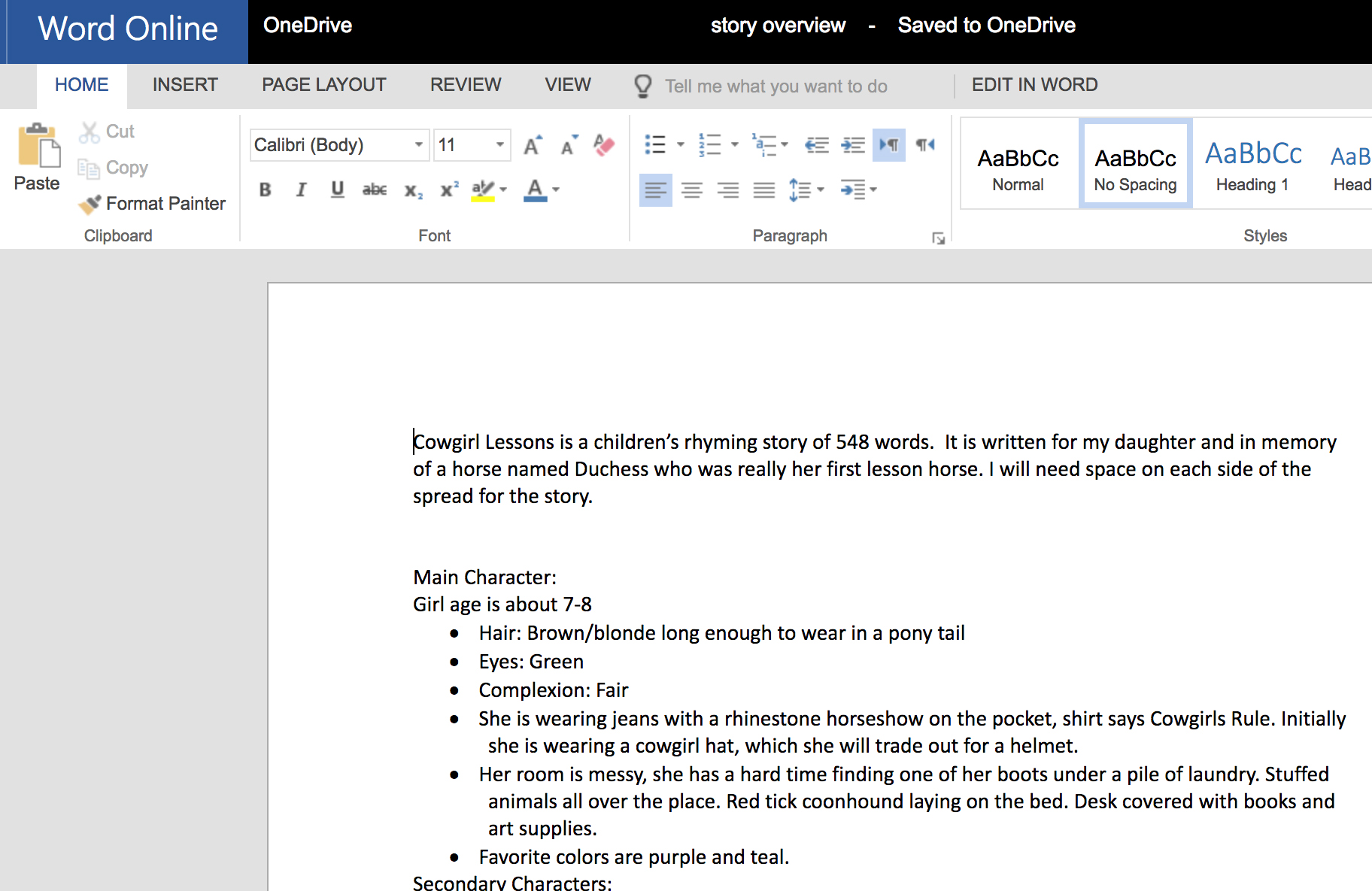Image resolution: width=1372 pixels, height=891 pixels.
Task: Open Paragraph dialog launcher
Action: click(938, 238)
